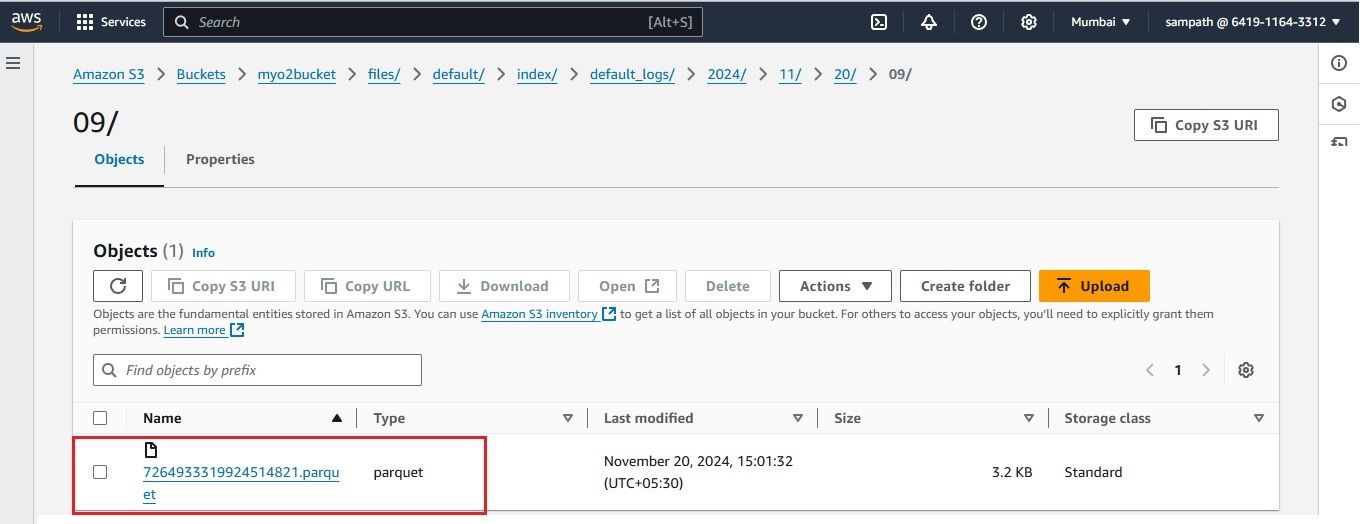Open the AWS home logo
Viewport: 1366px width, 524px height.
point(27,22)
